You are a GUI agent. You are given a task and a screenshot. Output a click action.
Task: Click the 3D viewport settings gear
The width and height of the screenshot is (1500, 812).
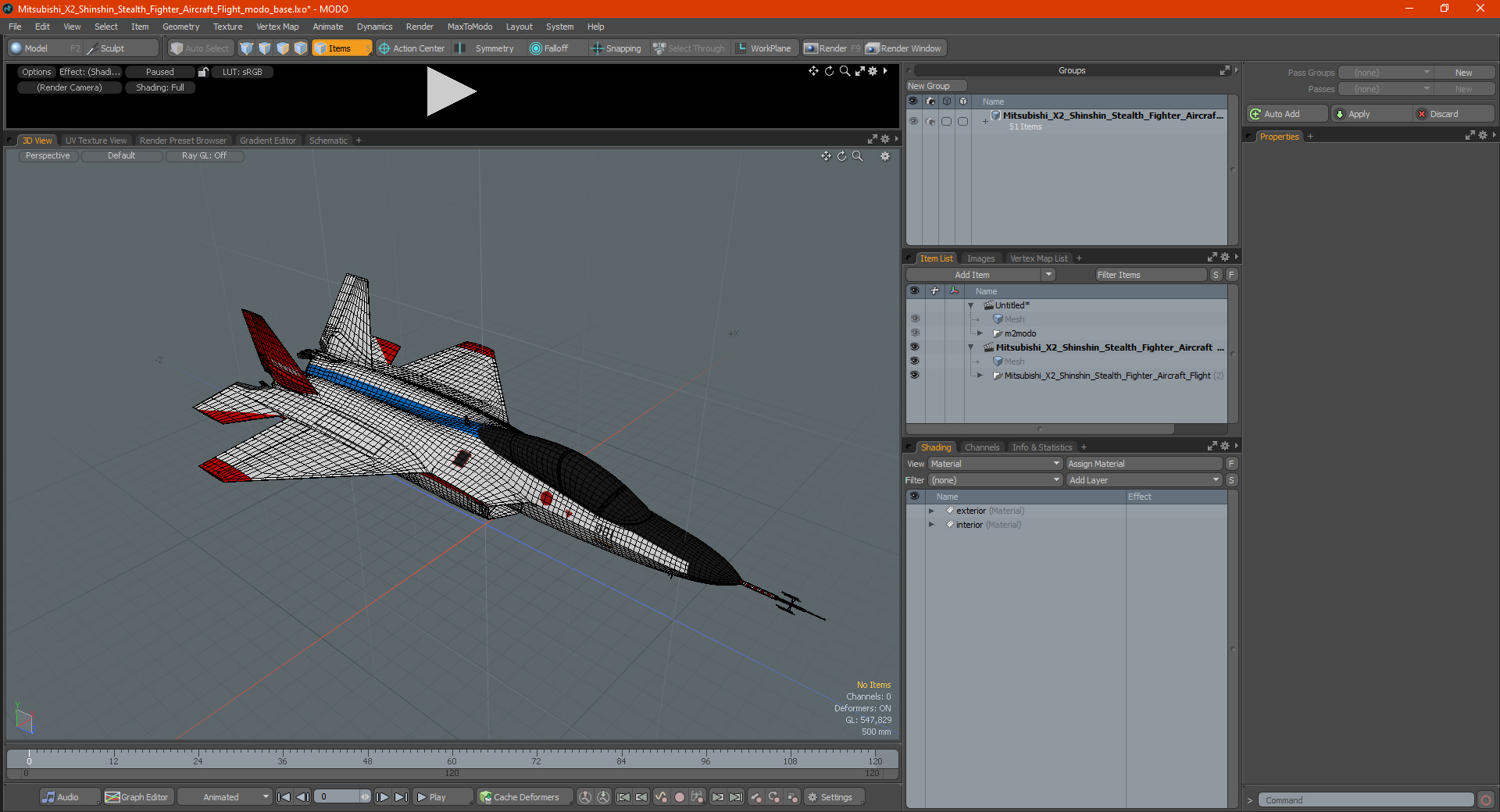click(x=885, y=156)
